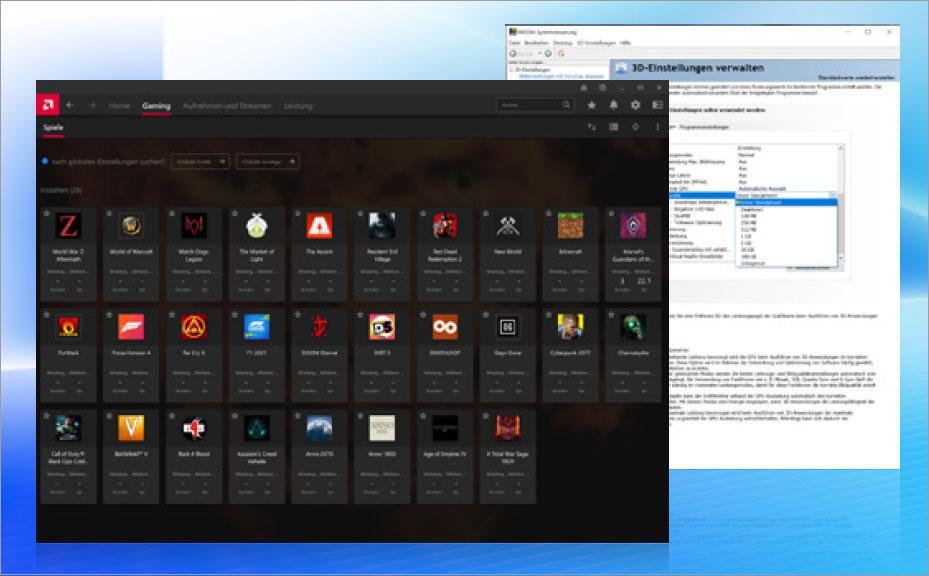Favorite Forza Horizon 4 with its star
Viewport: 929px width, 576px height.
[x=109, y=315]
